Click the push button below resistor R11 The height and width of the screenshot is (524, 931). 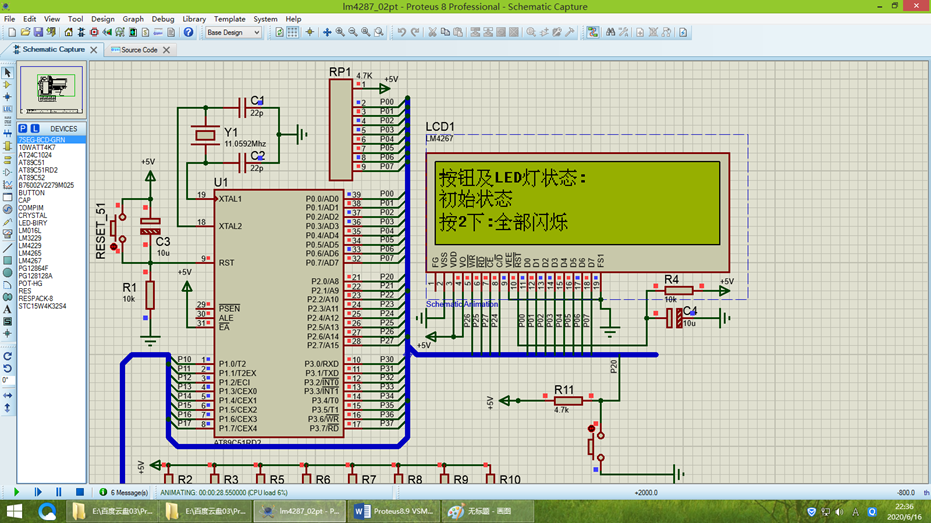pyautogui.click(x=596, y=446)
